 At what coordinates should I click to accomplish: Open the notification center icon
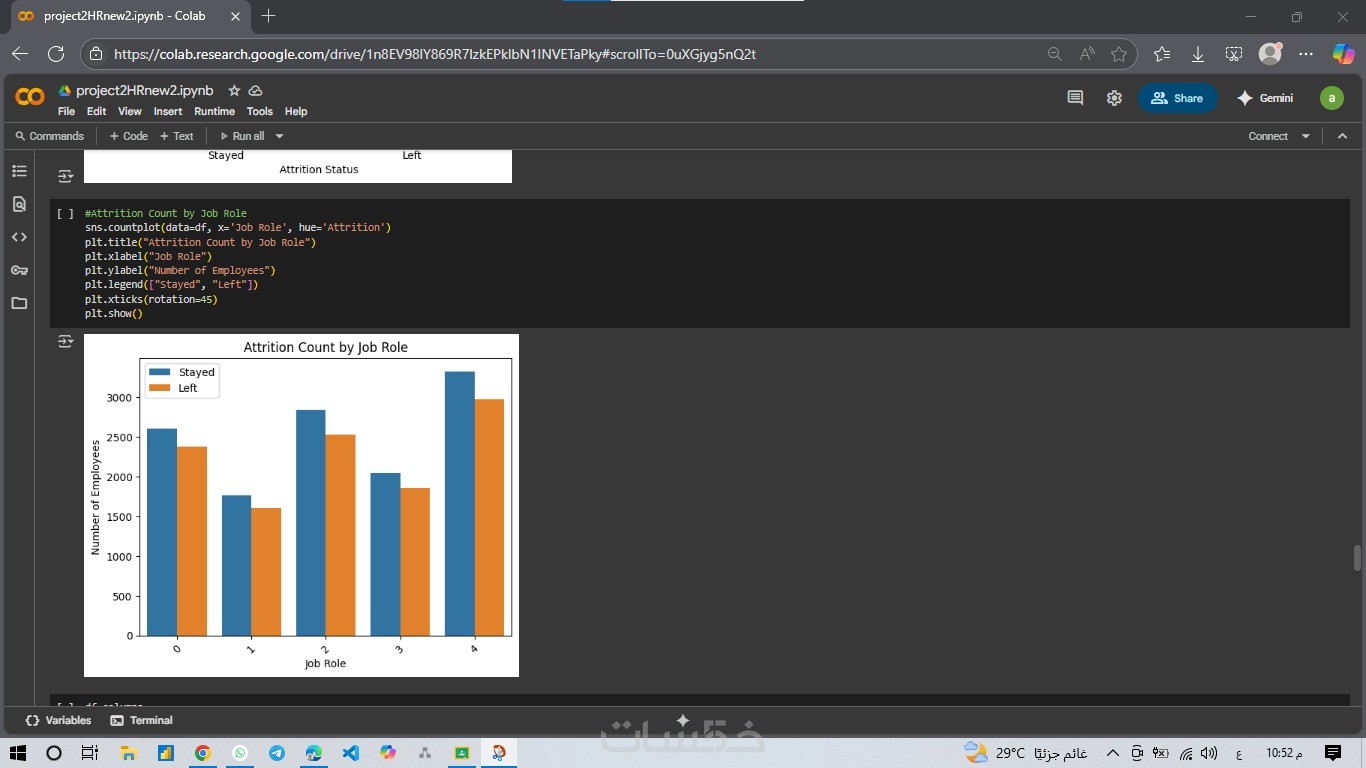coord(1332,753)
